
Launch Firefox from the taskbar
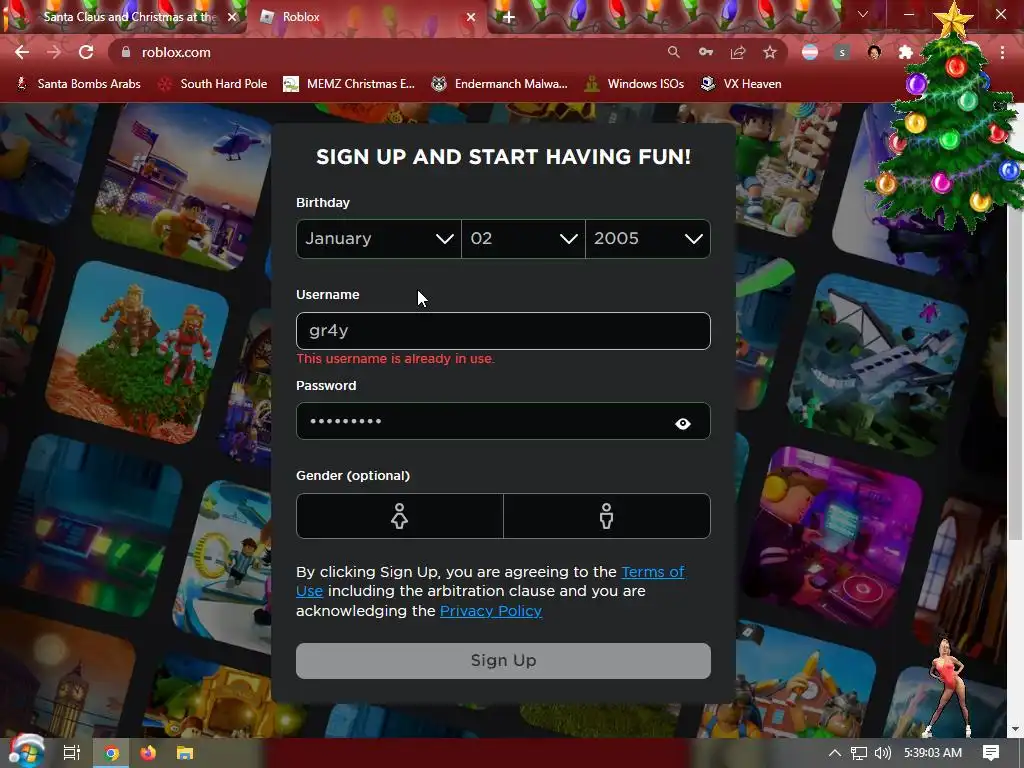(x=148, y=753)
